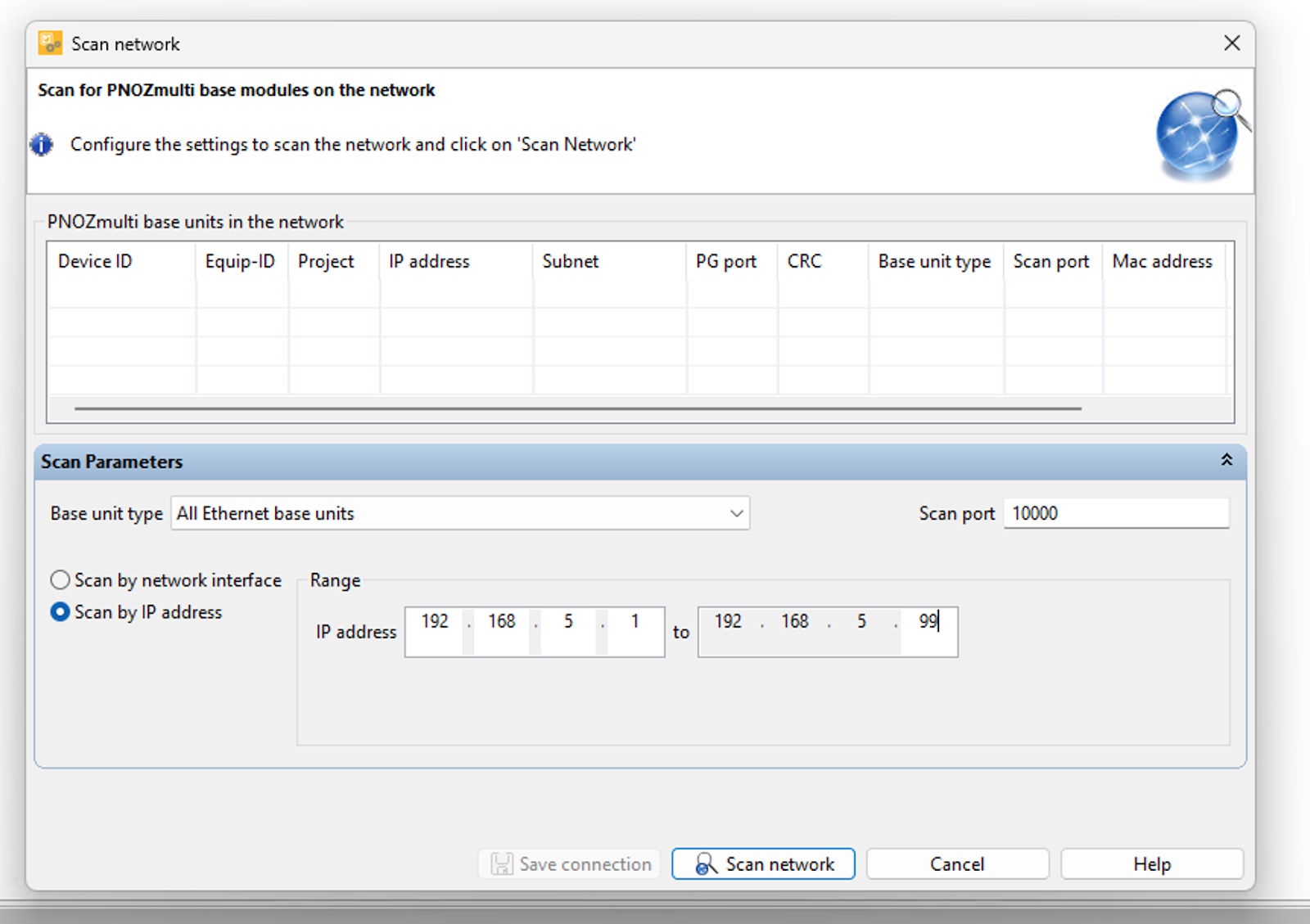
Task: Click the Device ID column header
Action: point(121,262)
